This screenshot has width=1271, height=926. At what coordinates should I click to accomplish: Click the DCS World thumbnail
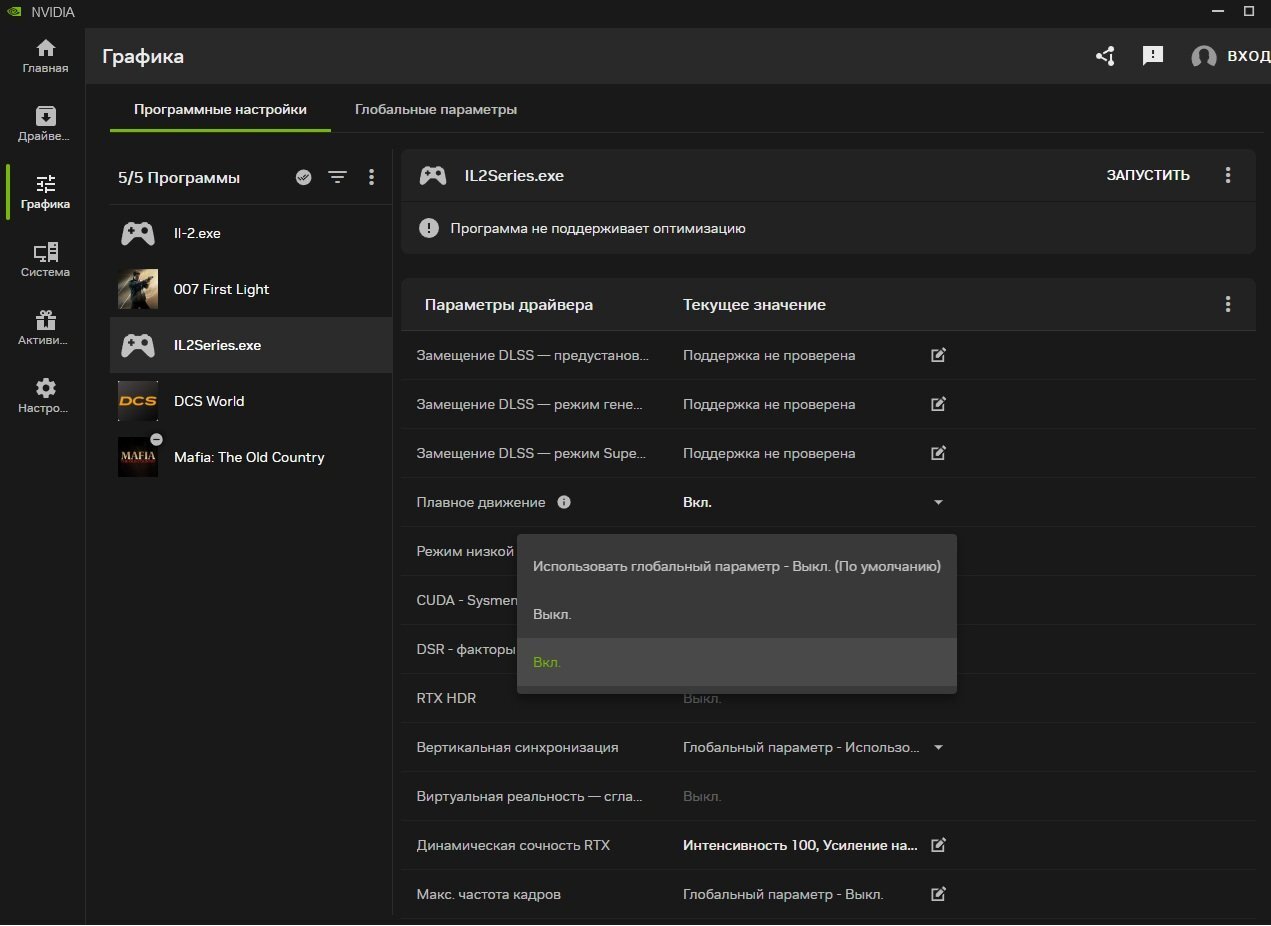[138, 401]
